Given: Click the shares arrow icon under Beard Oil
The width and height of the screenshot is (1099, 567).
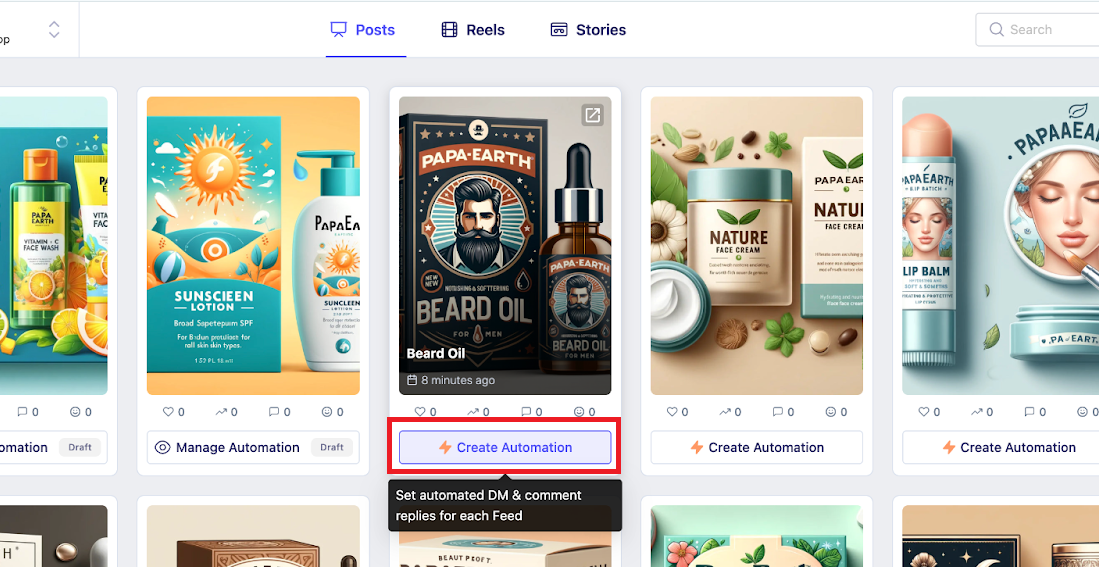Looking at the screenshot, I should point(473,412).
